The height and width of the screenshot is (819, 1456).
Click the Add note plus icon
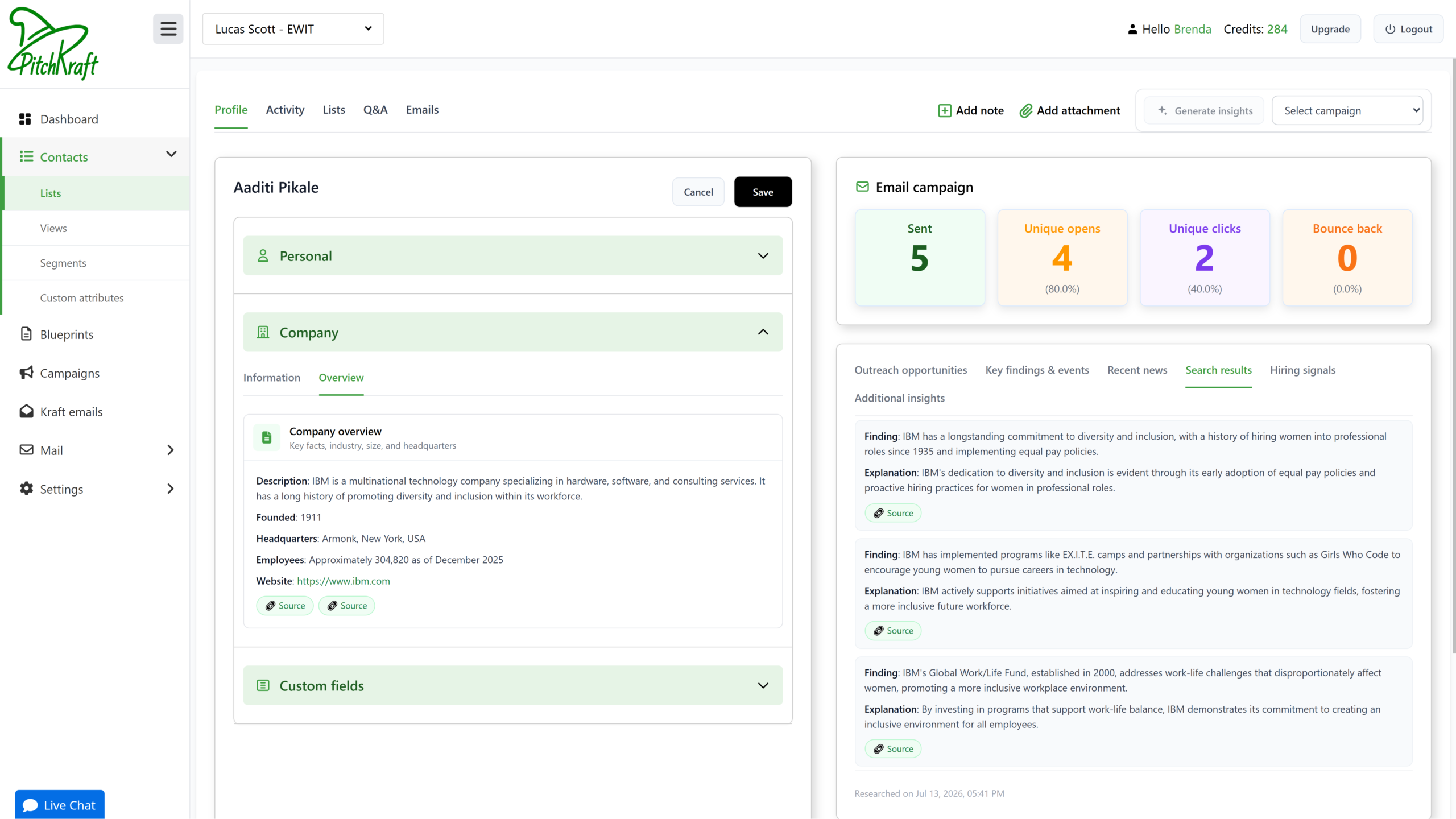(945, 110)
